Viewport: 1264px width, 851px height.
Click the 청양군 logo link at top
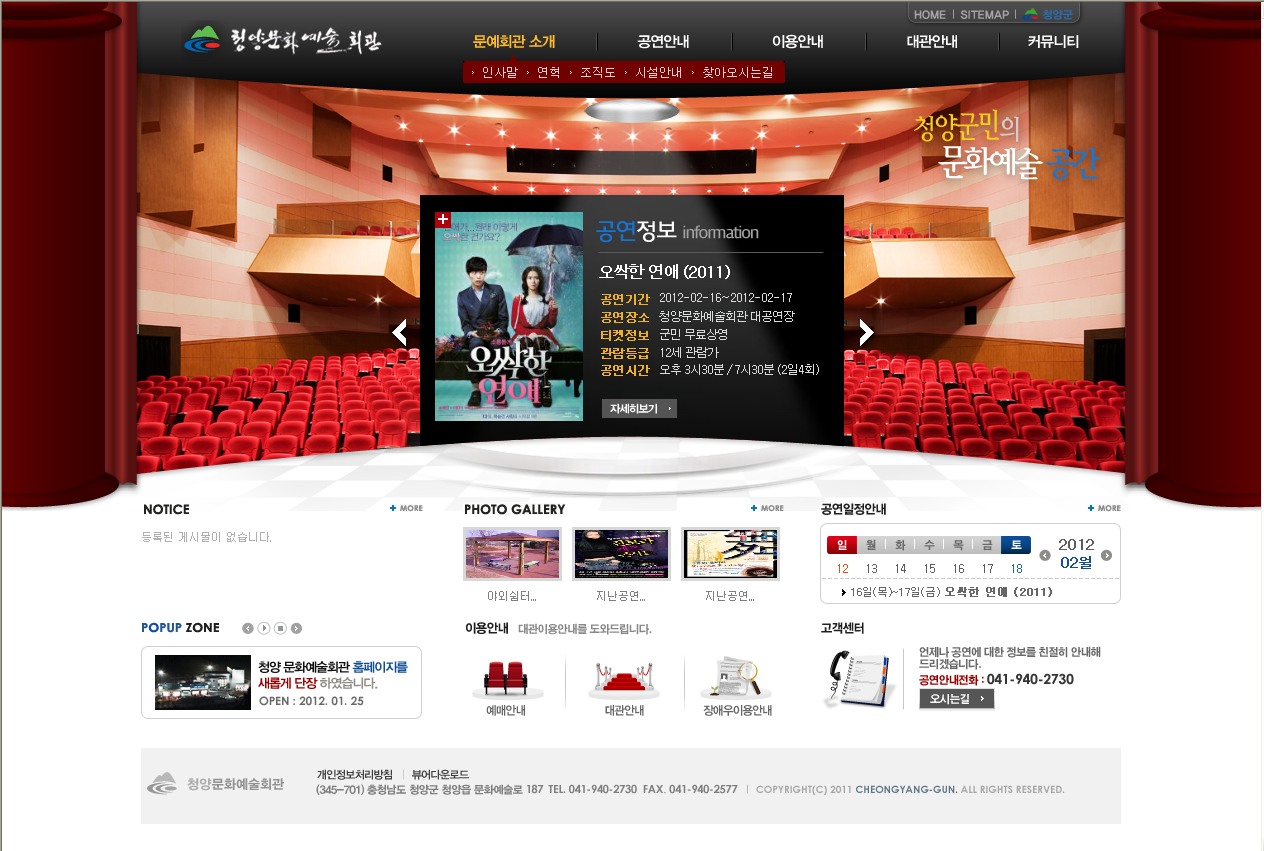point(1048,15)
